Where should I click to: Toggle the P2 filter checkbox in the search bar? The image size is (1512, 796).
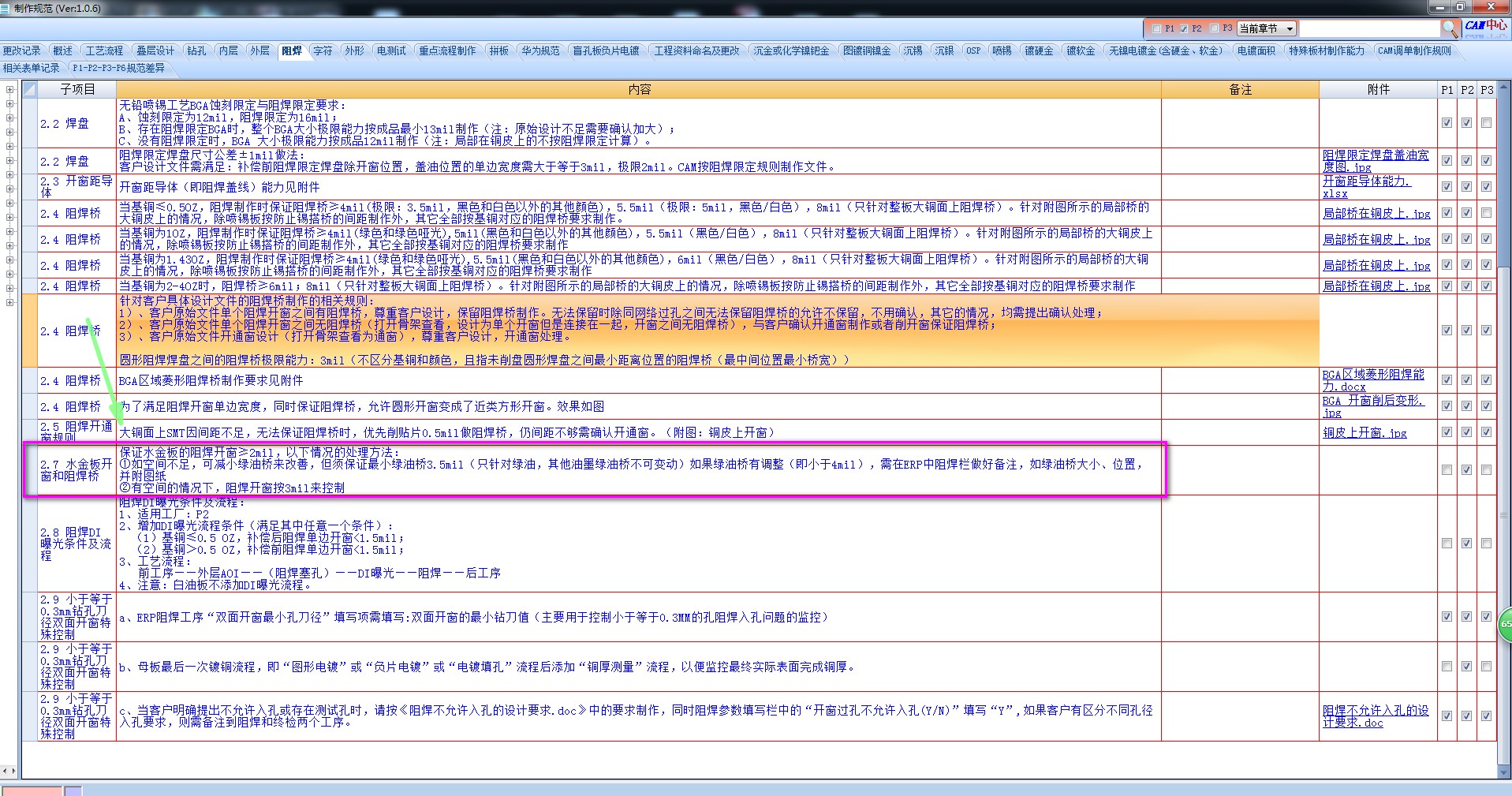(x=1184, y=28)
